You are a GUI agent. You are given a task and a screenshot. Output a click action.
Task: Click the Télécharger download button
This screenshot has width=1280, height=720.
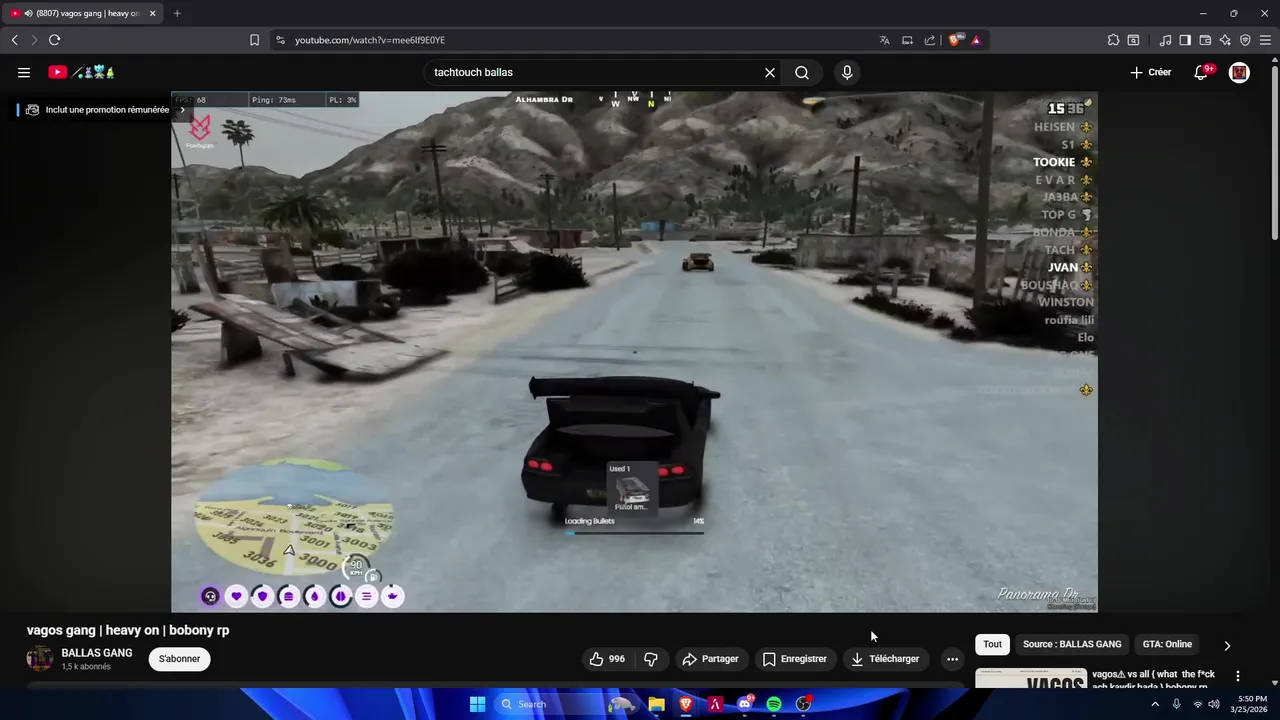pos(885,659)
